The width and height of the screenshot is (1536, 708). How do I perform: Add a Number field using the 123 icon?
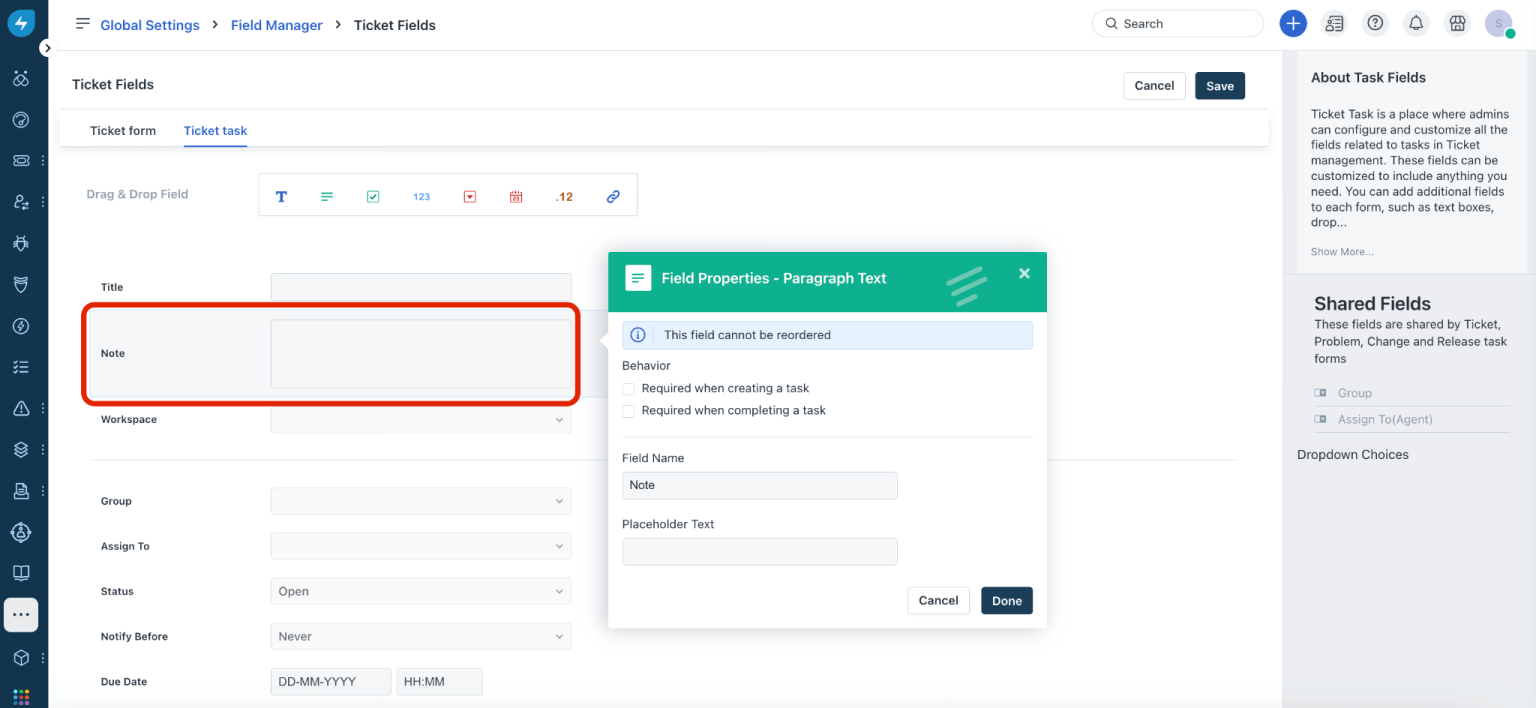click(x=421, y=196)
